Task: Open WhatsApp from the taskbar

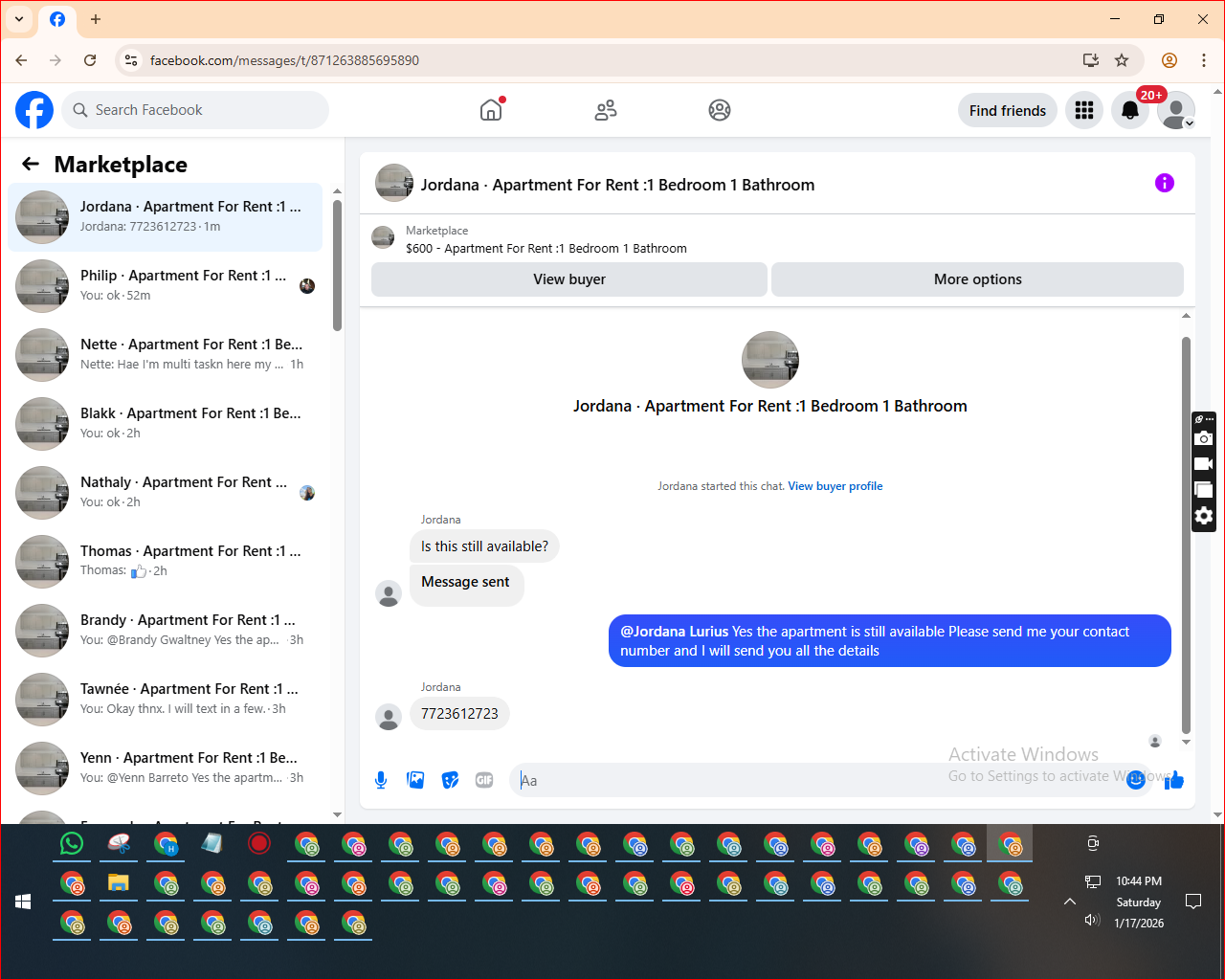Action: (72, 843)
